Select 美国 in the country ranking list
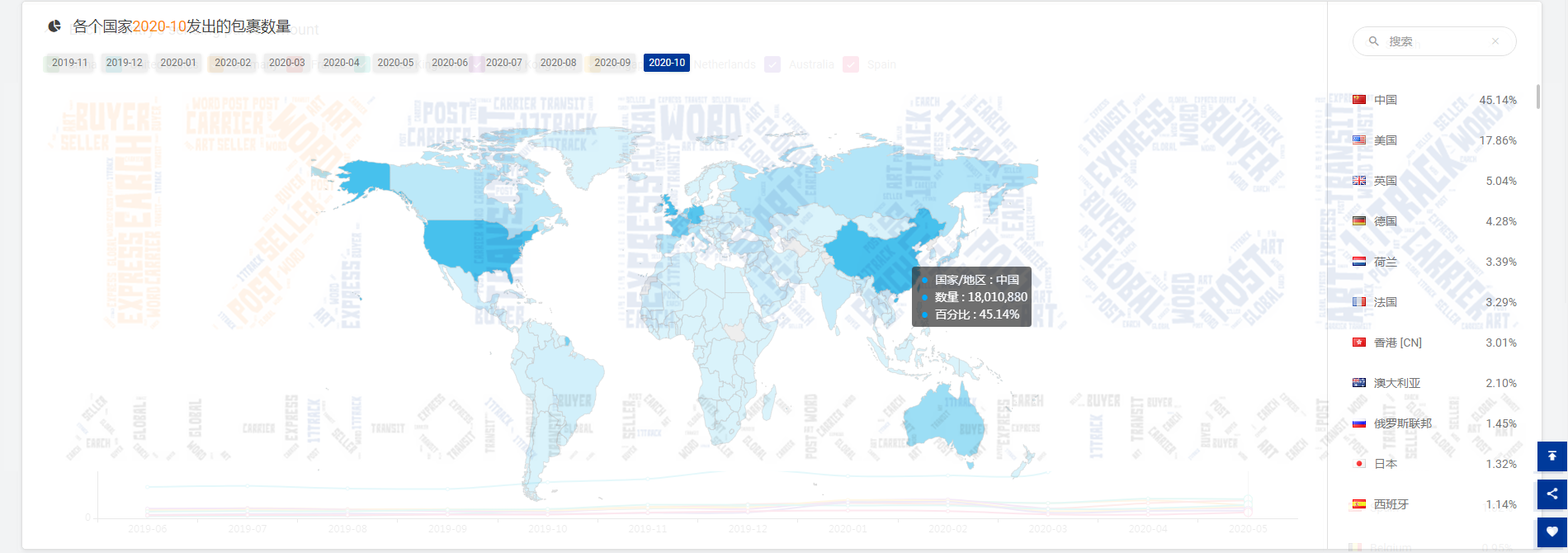Image resolution: width=1568 pixels, height=553 pixels. (x=1386, y=140)
